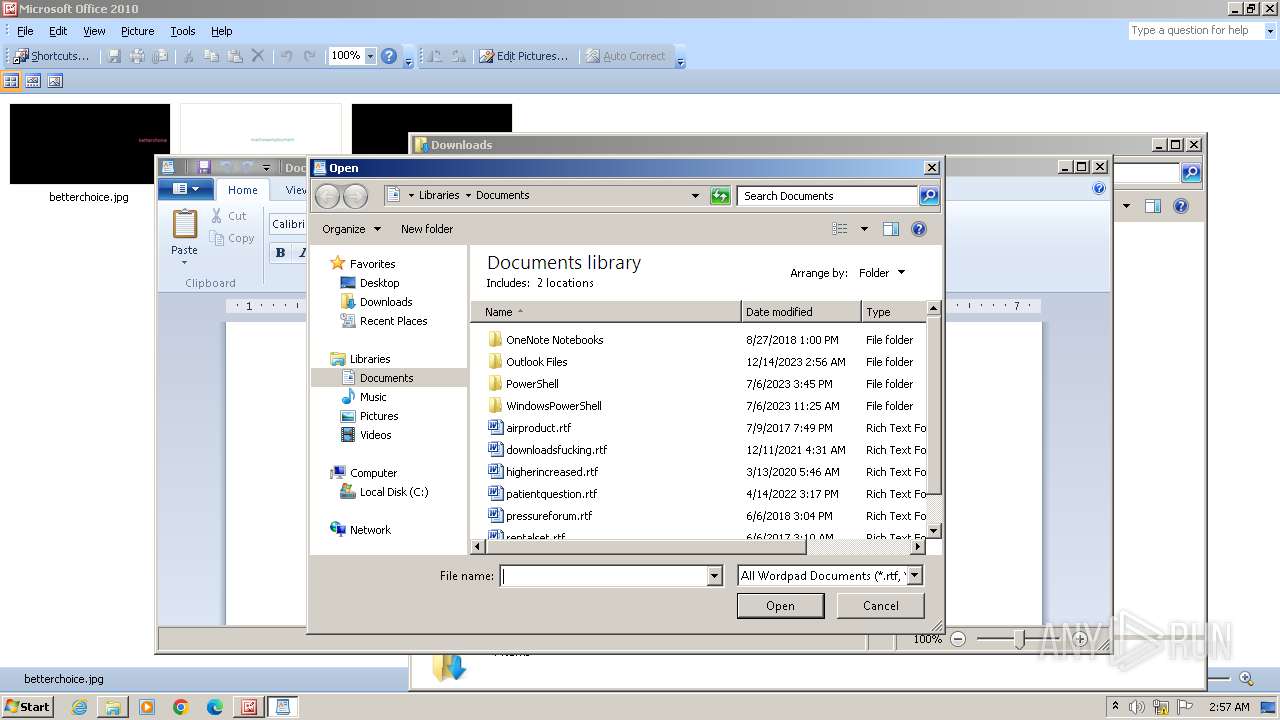Select the OneNote Notebooks folder

pyautogui.click(x=554, y=340)
